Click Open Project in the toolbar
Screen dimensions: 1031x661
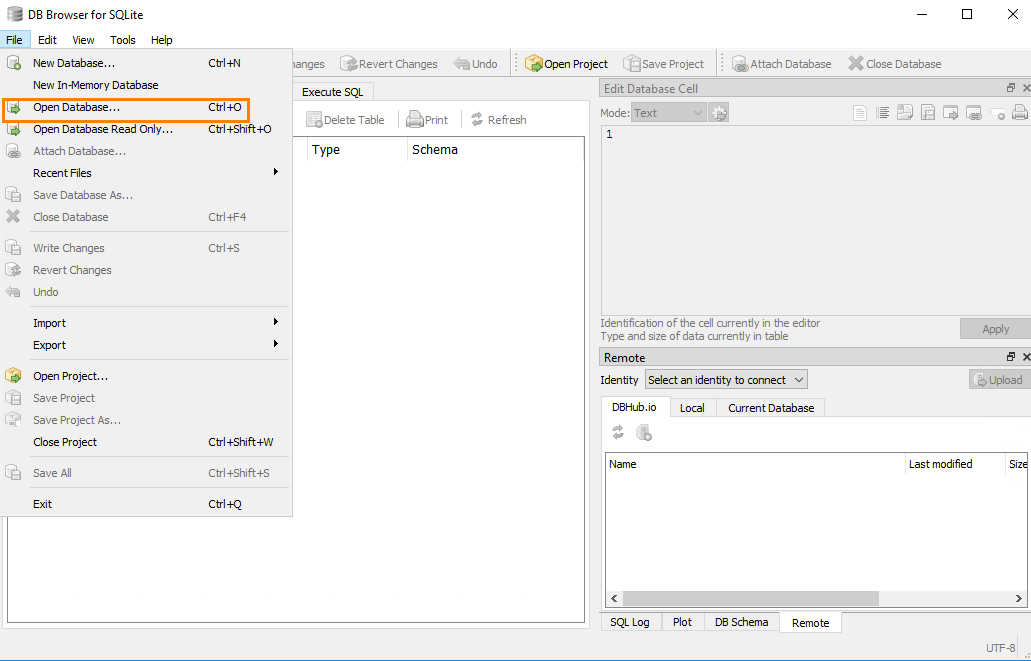(567, 64)
